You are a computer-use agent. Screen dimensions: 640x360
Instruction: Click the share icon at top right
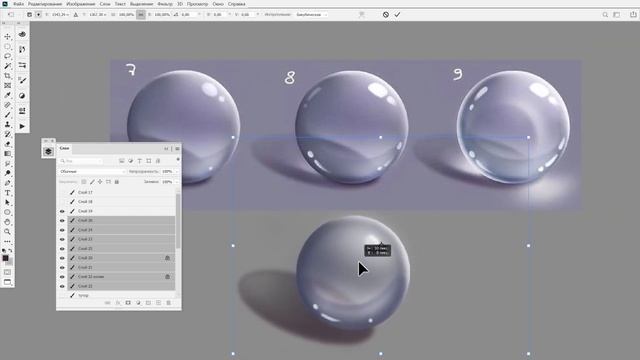point(633,14)
